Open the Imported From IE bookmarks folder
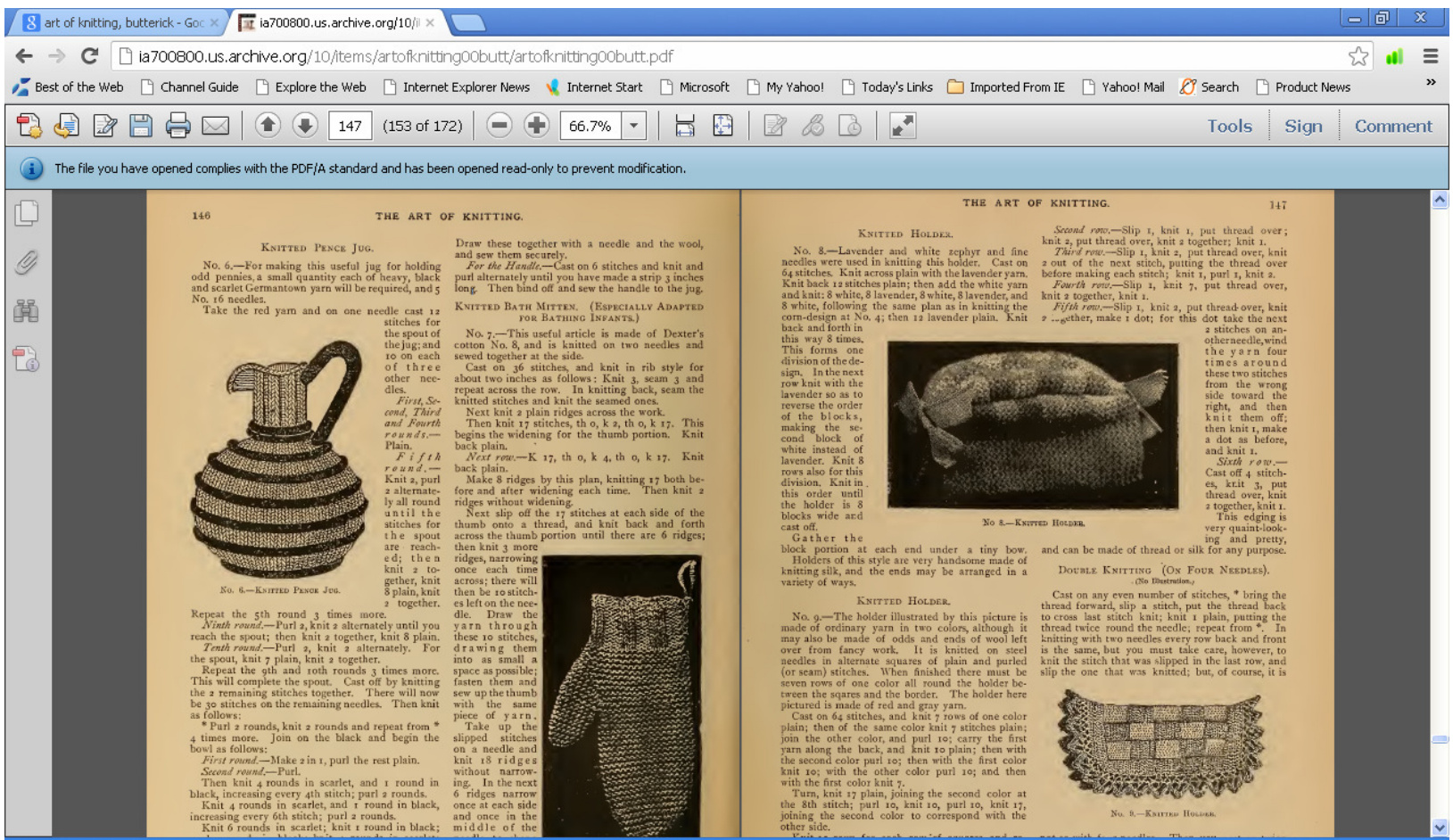The image size is (1453, 840). [1005, 86]
